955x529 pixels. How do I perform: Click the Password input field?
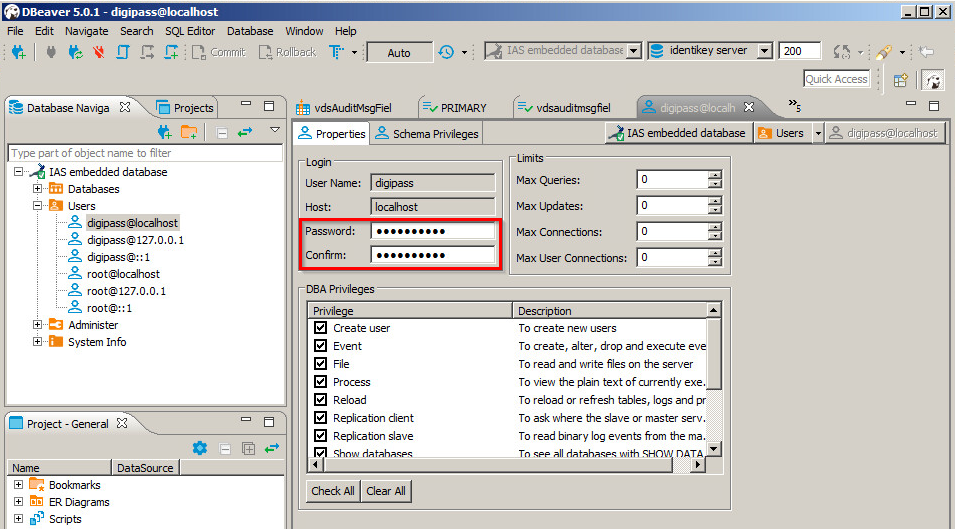(432, 231)
